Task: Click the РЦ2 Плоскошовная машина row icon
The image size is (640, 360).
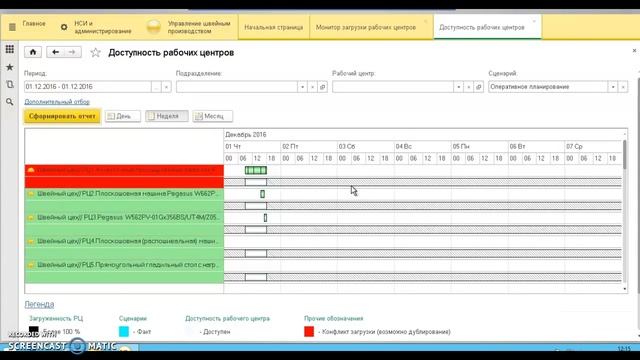Action: (31, 194)
